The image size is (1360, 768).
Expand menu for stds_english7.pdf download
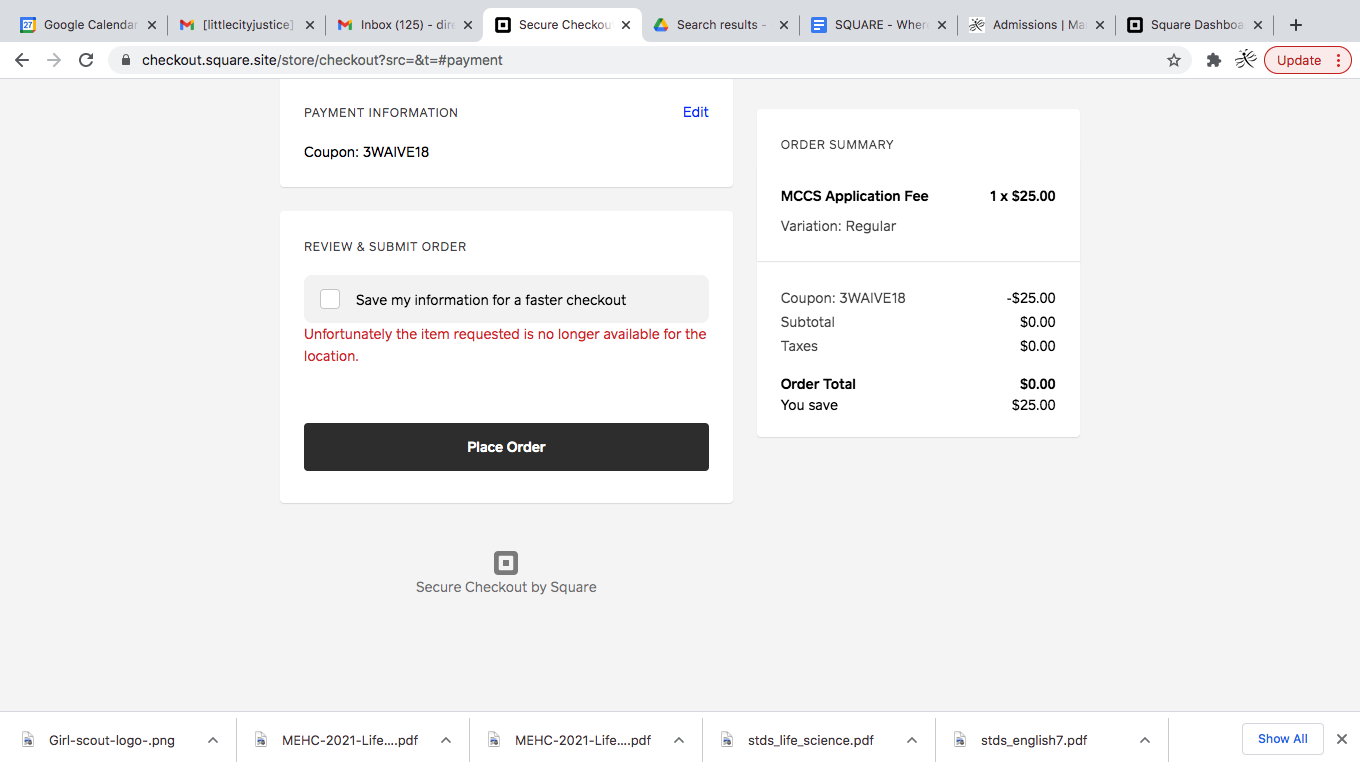tap(1145, 740)
